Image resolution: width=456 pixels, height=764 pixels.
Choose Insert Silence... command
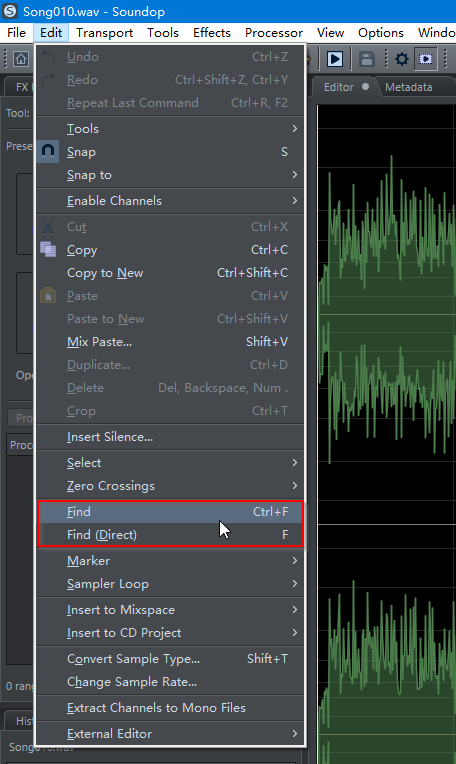coord(170,437)
